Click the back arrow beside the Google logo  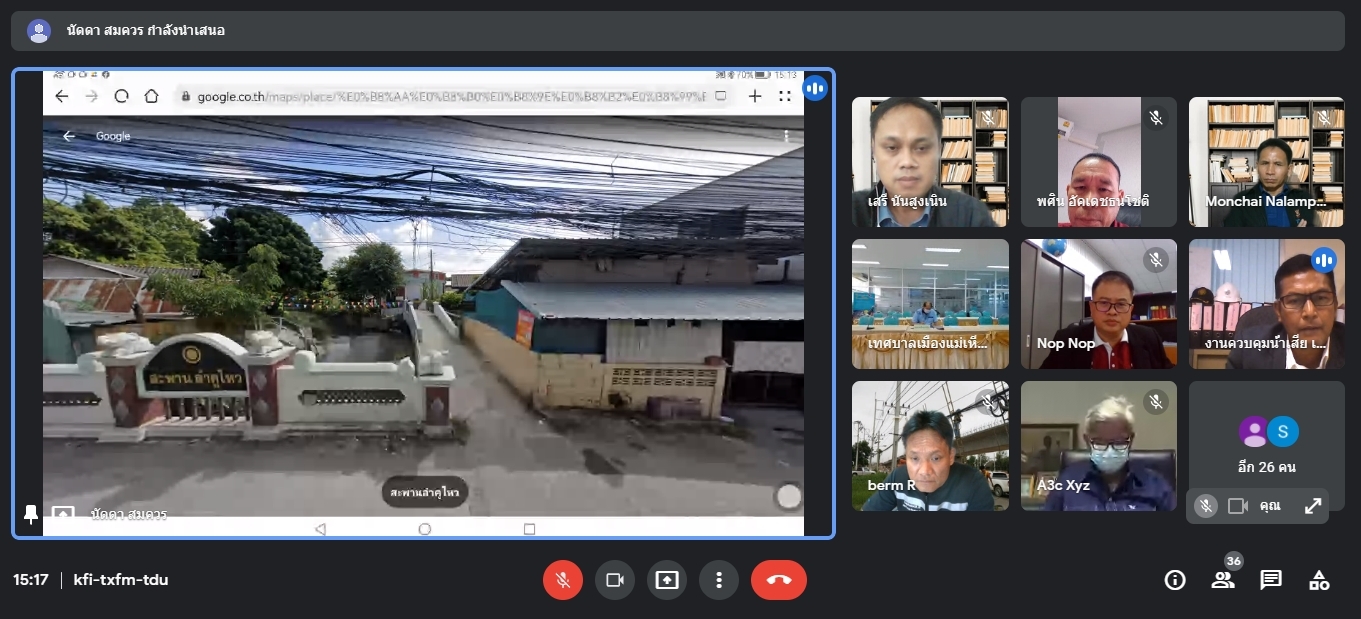pyautogui.click(x=69, y=136)
